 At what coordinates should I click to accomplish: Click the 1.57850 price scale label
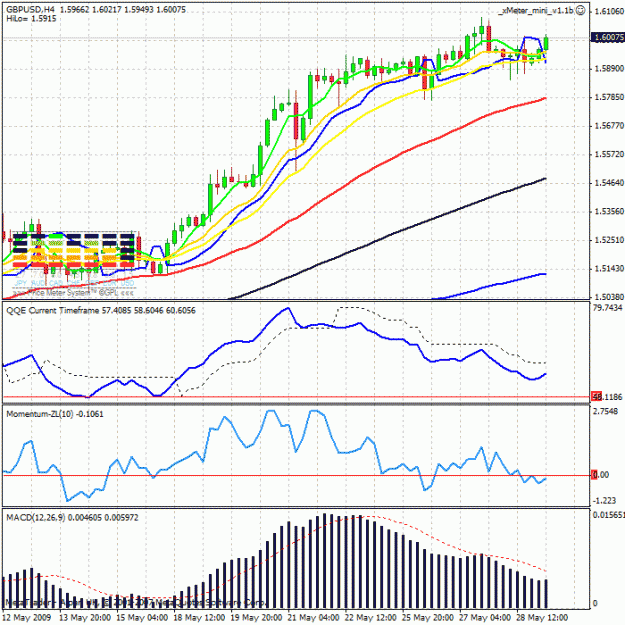point(609,97)
